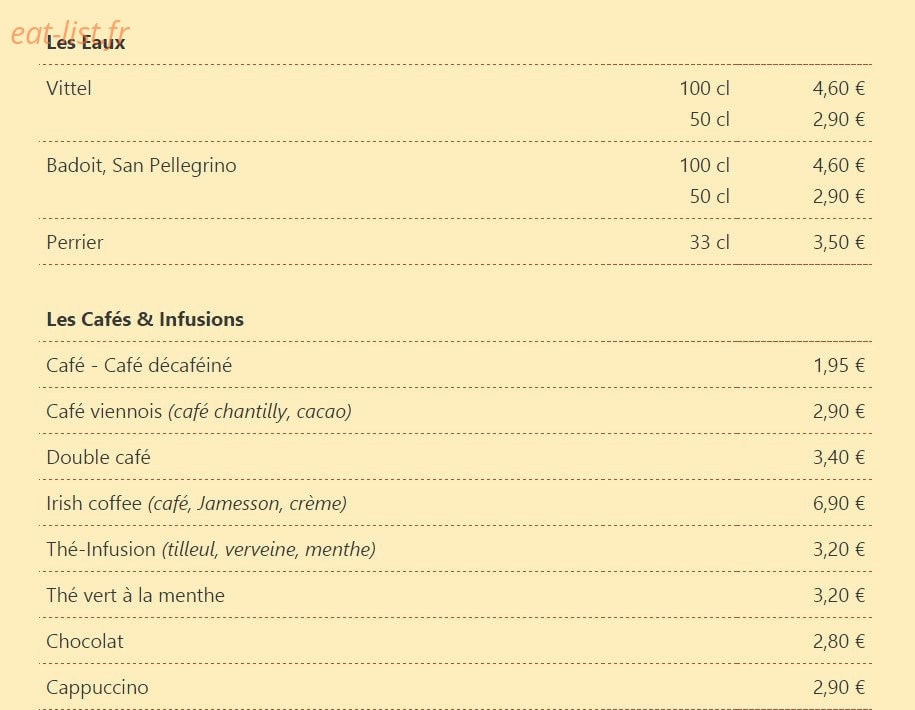This screenshot has width=915, height=710.
Task: Select Cappuccino menu entry
Action: pos(97,687)
